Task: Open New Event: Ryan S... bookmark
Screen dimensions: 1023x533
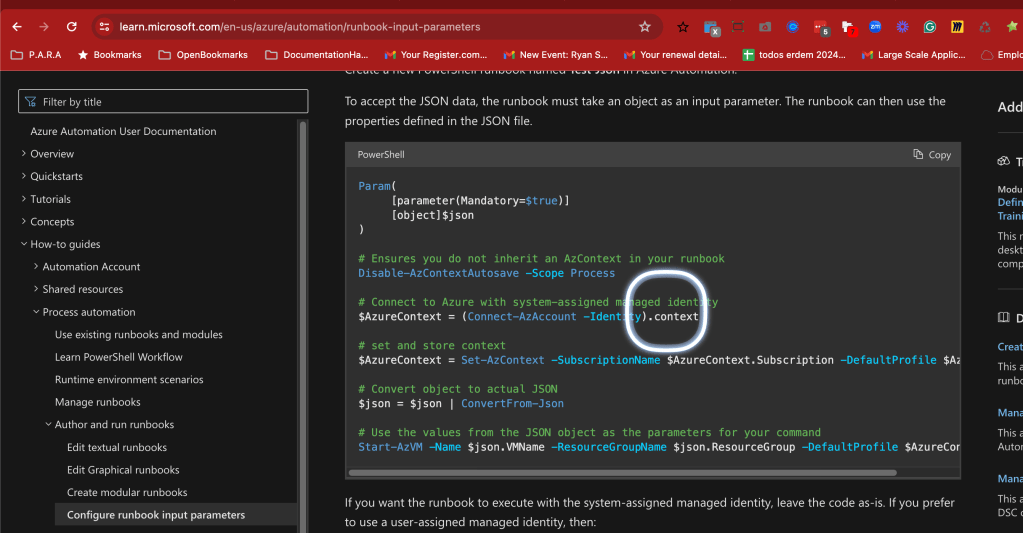Action: click(x=555, y=55)
